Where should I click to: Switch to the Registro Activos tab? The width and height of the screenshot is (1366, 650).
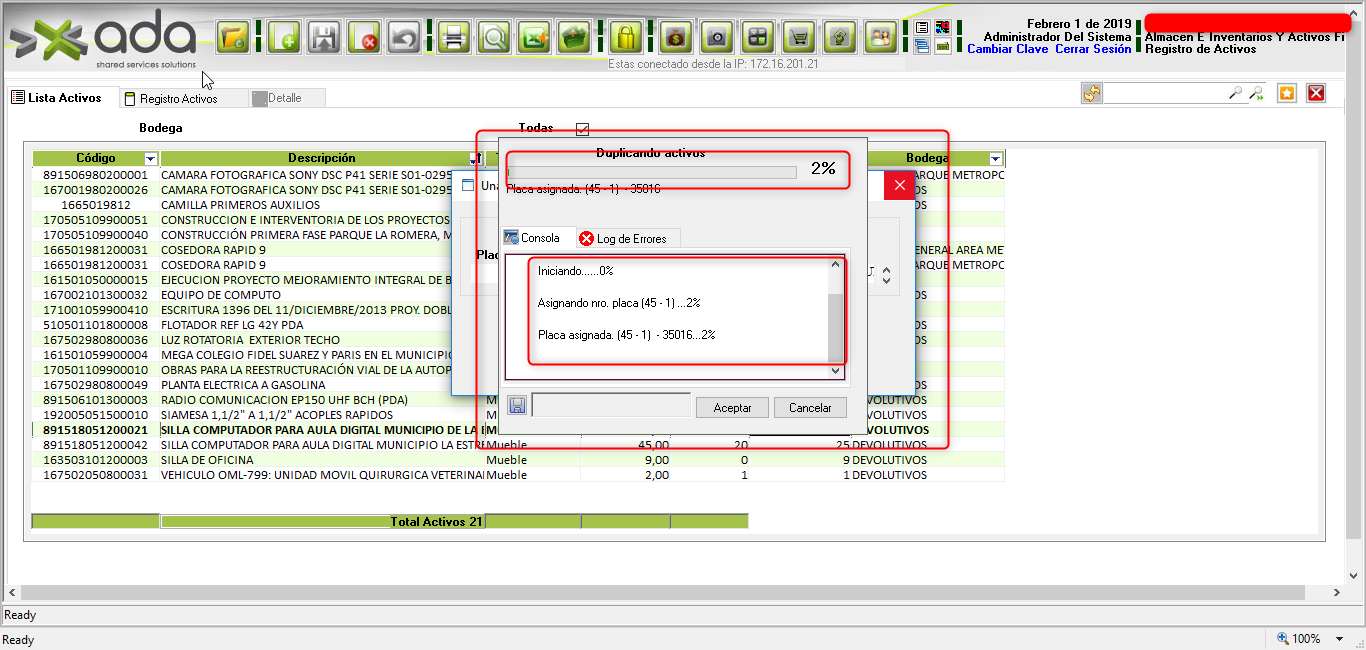point(178,99)
